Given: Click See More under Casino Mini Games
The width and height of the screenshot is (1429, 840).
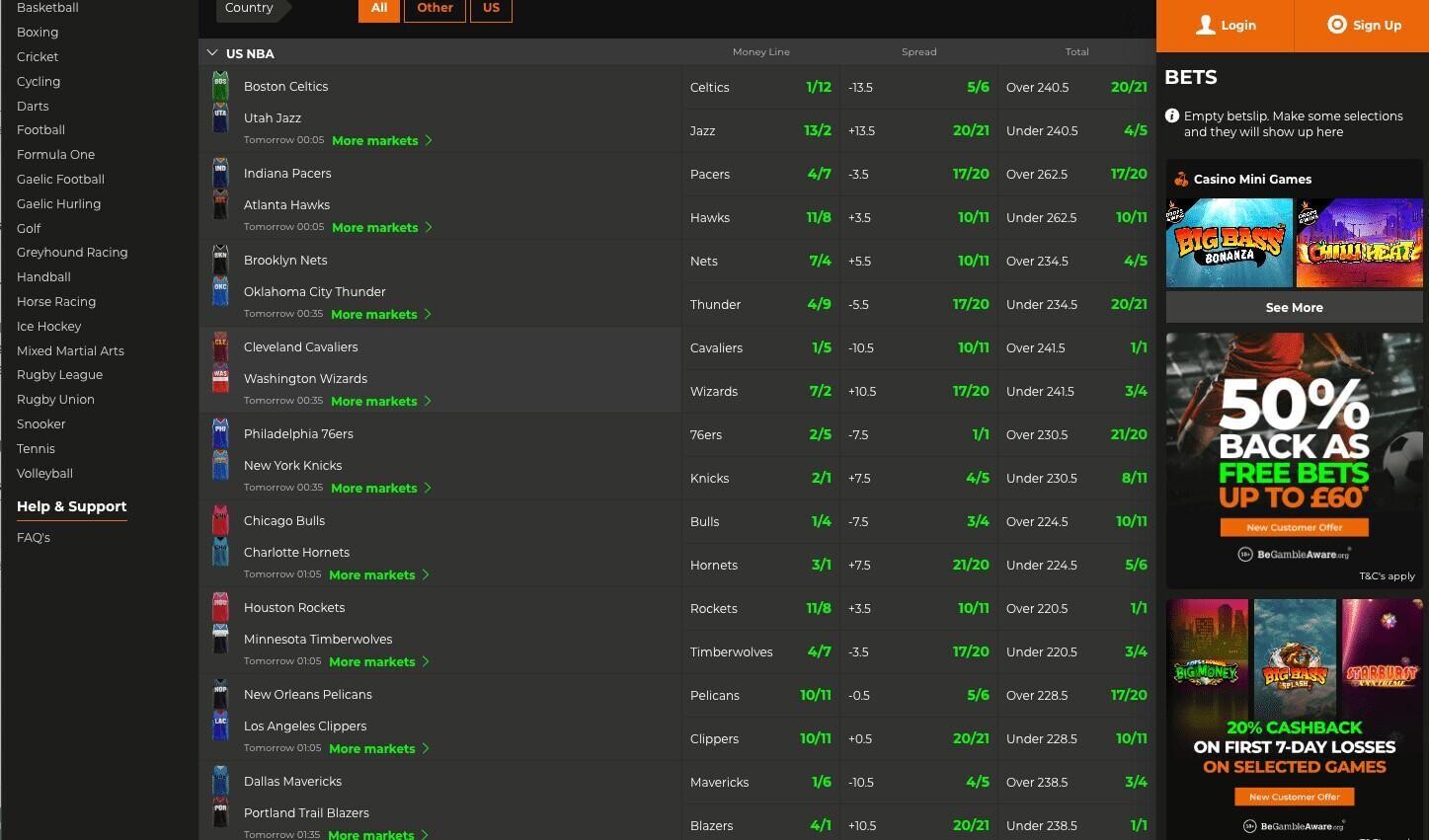Looking at the screenshot, I should coord(1294,307).
